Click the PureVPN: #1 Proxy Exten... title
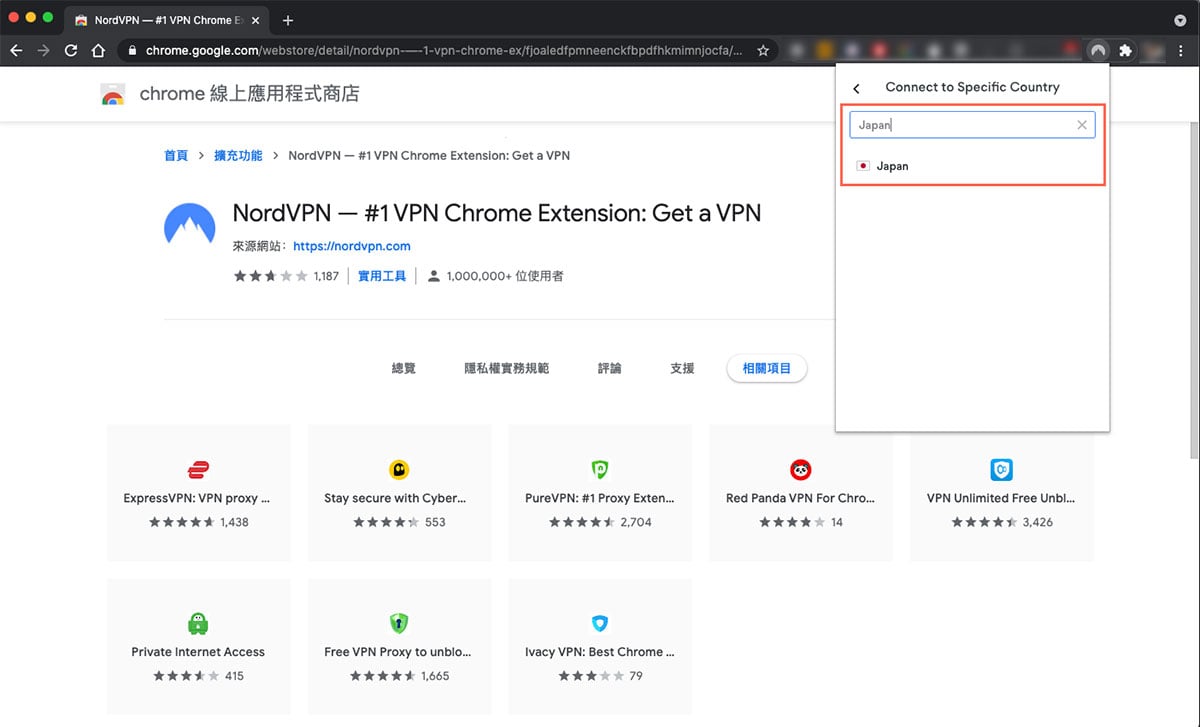 (x=600, y=498)
